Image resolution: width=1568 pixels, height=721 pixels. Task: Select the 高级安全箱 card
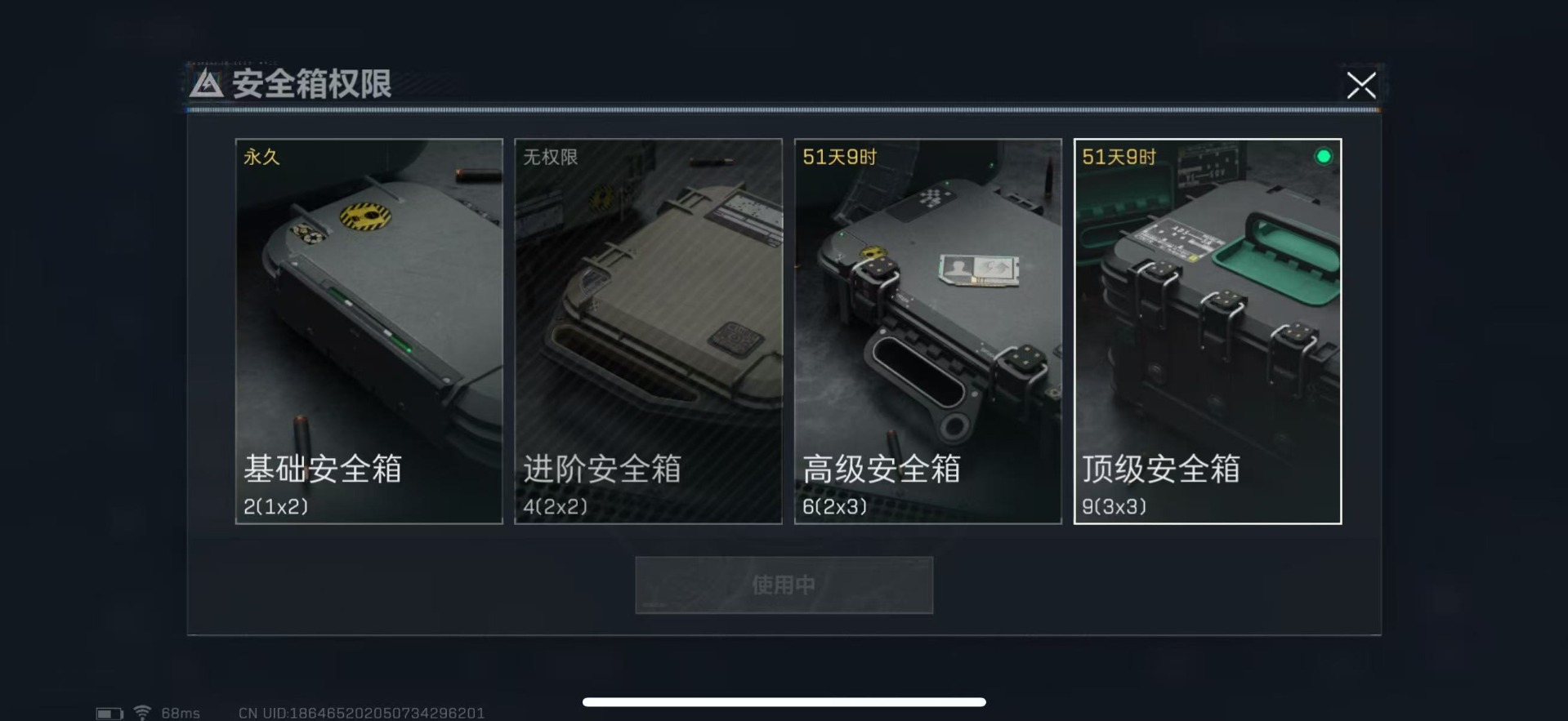point(928,331)
